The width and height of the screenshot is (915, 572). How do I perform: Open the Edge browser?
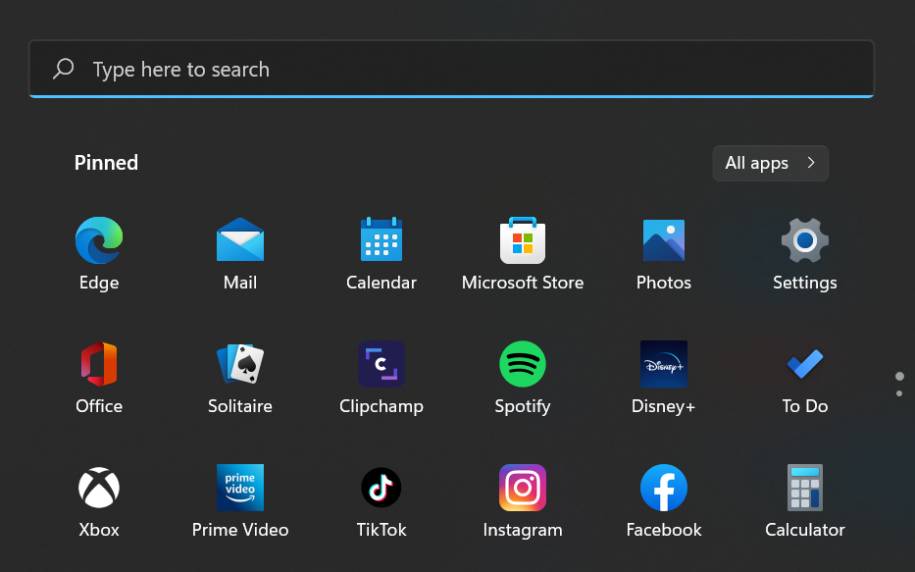(x=99, y=240)
